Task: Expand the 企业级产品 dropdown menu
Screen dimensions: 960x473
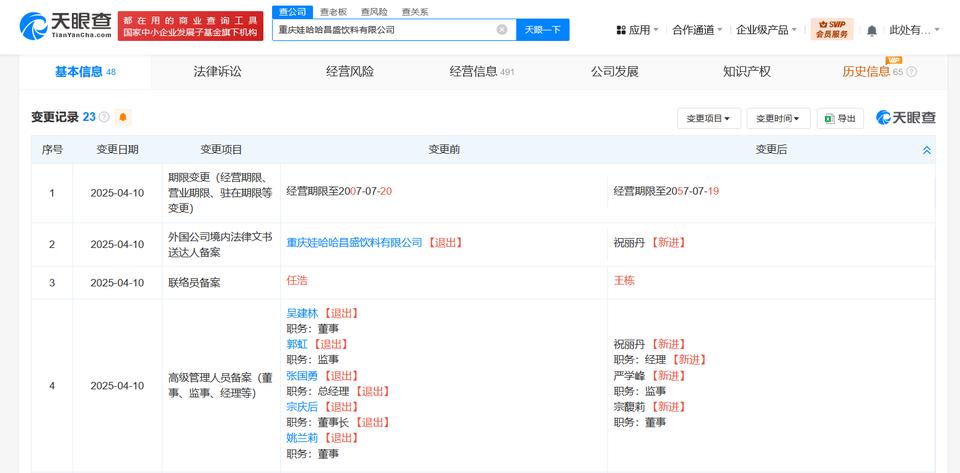Action: (767, 29)
